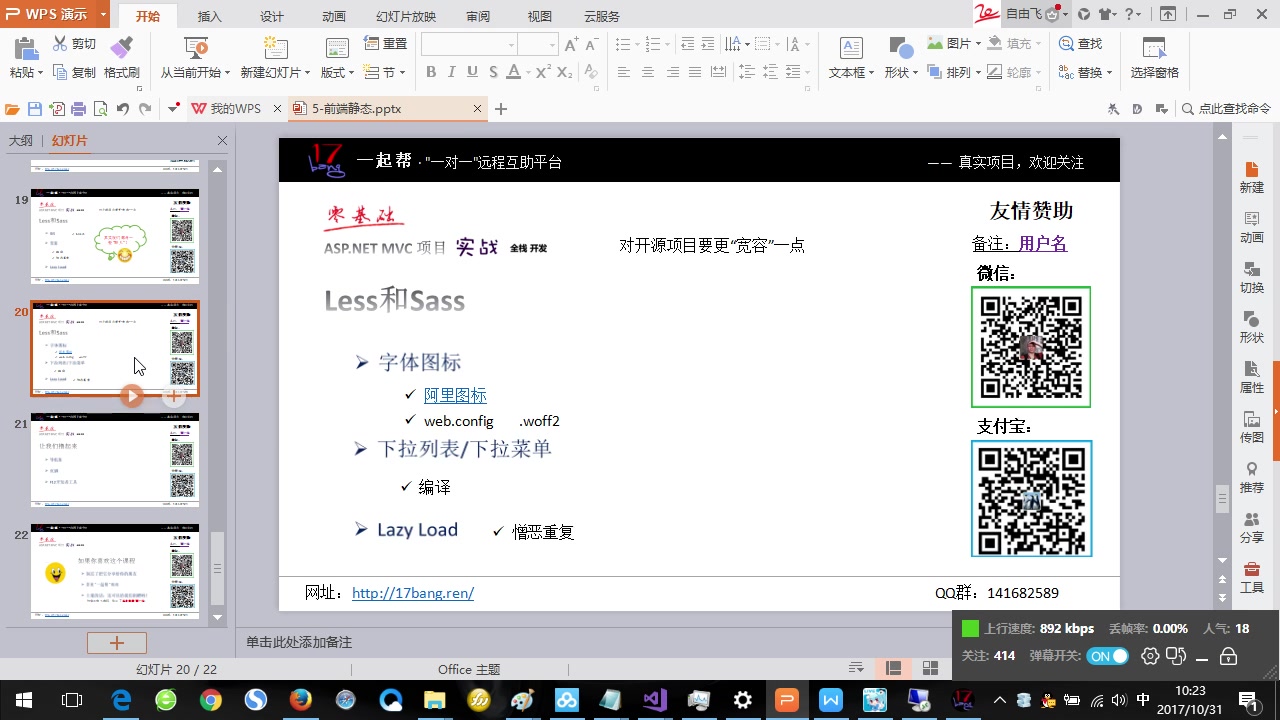This screenshot has width=1280, height=720.
Task: Search commands in 点此查找命令 box
Action: tap(1227, 109)
